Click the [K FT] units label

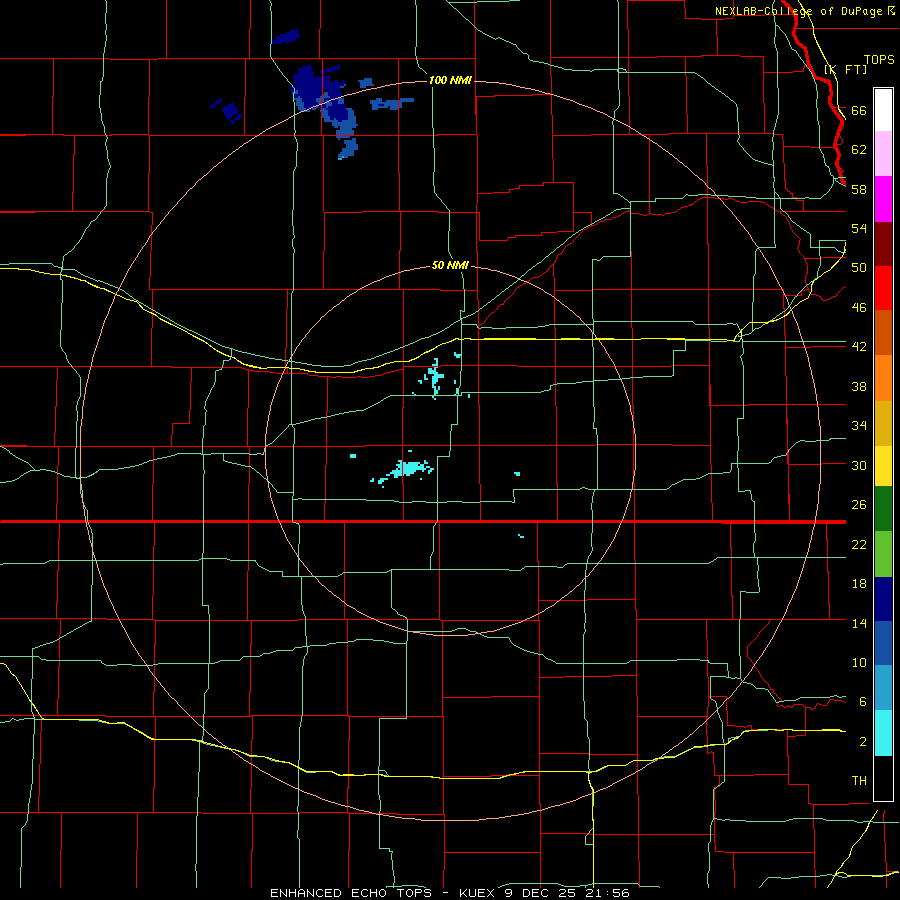[845, 69]
